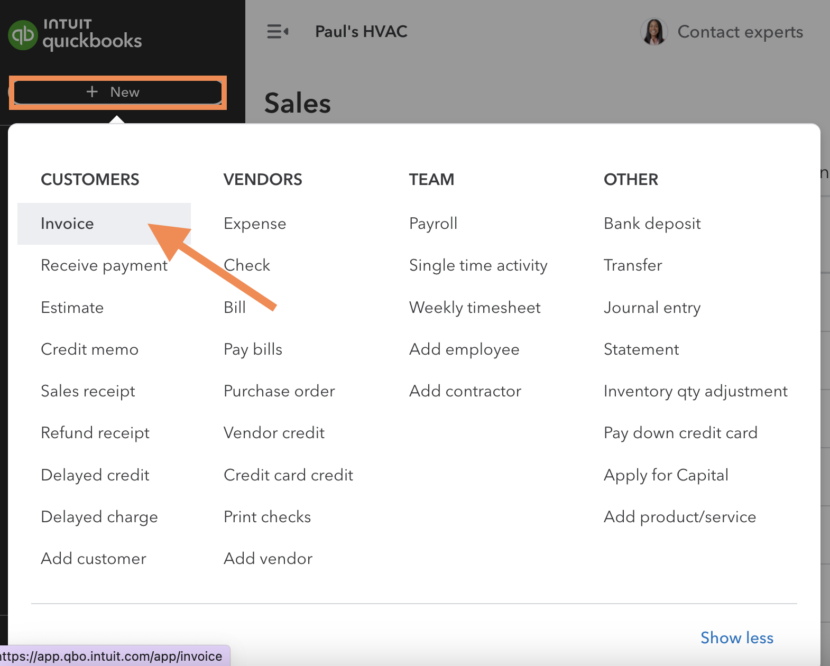Image resolution: width=830 pixels, height=666 pixels.
Task: Create a new Invoice
Action: (67, 223)
